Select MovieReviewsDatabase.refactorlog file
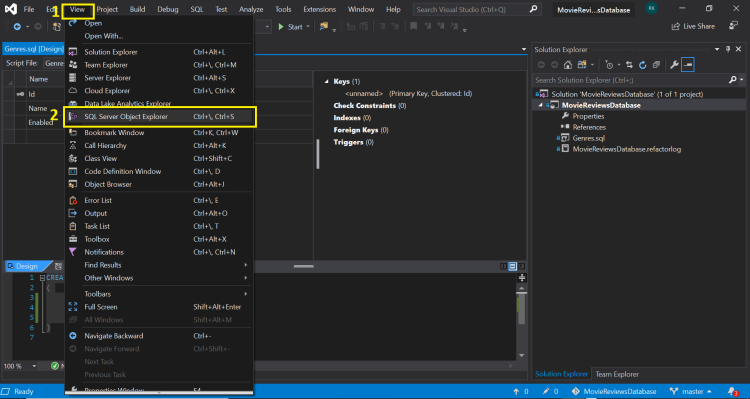Viewport: 750px width, 399px height. tap(627, 149)
